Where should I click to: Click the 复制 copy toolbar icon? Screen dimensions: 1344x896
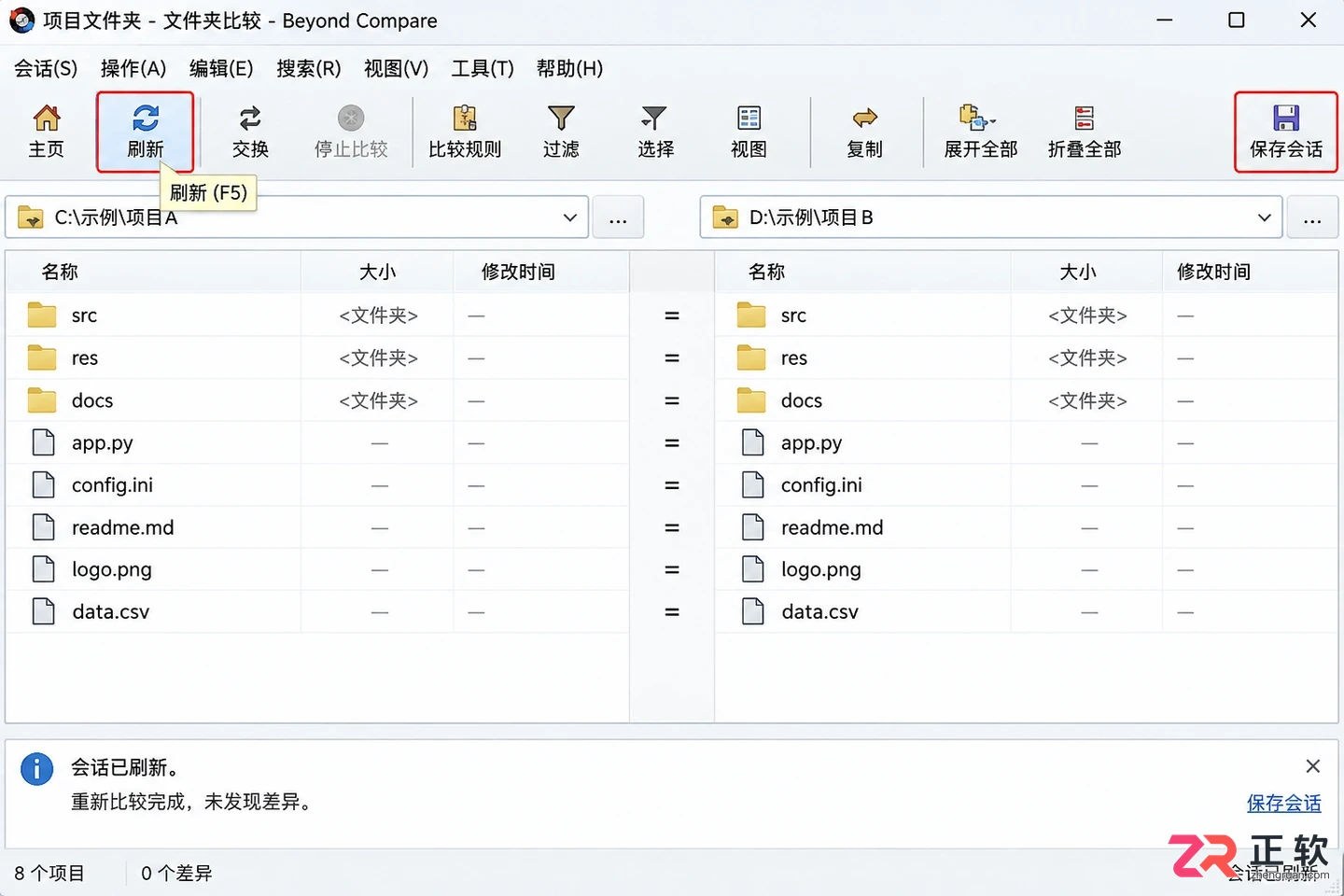(x=864, y=132)
